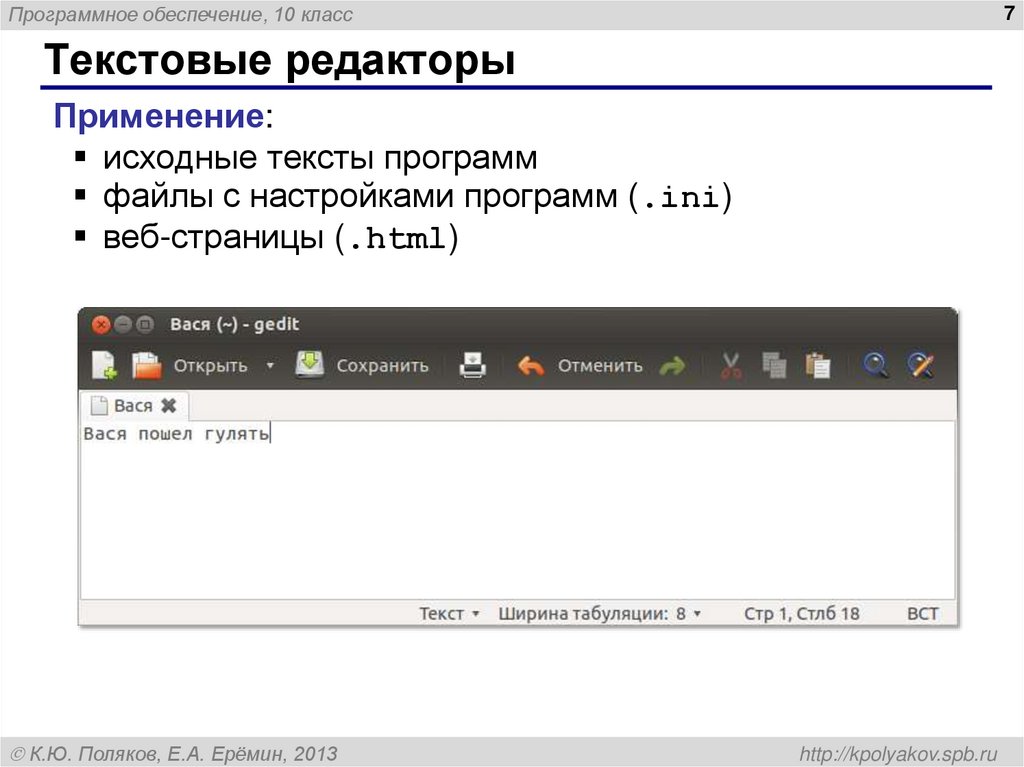Image resolution: width=1024 pixels, height=767 pixels.
Task: Click the paste clipboard icon
Action: click(818, 366)
